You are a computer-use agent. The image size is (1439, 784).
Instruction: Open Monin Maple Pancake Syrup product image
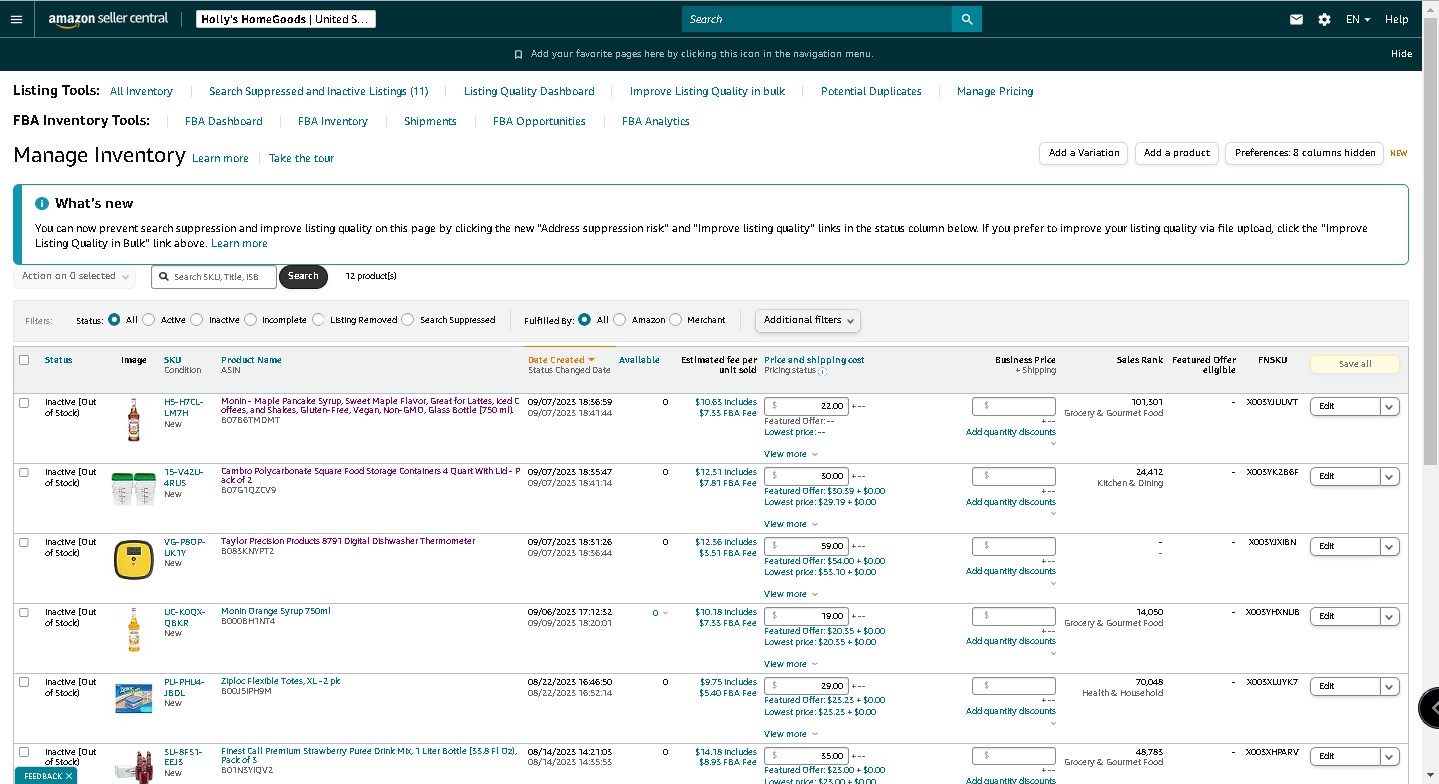[133, 420]
